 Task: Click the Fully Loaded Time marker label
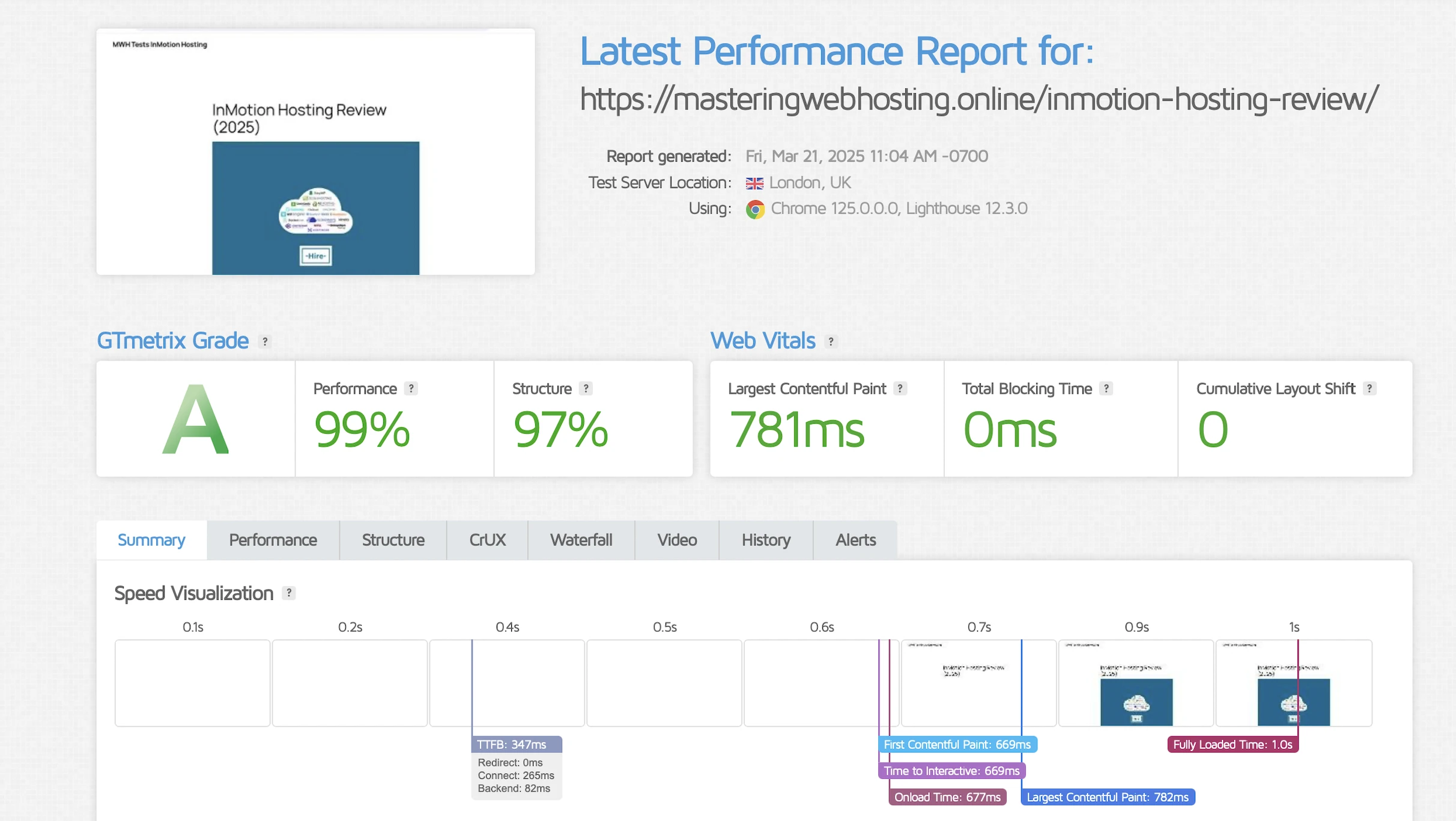(1233, 745)
